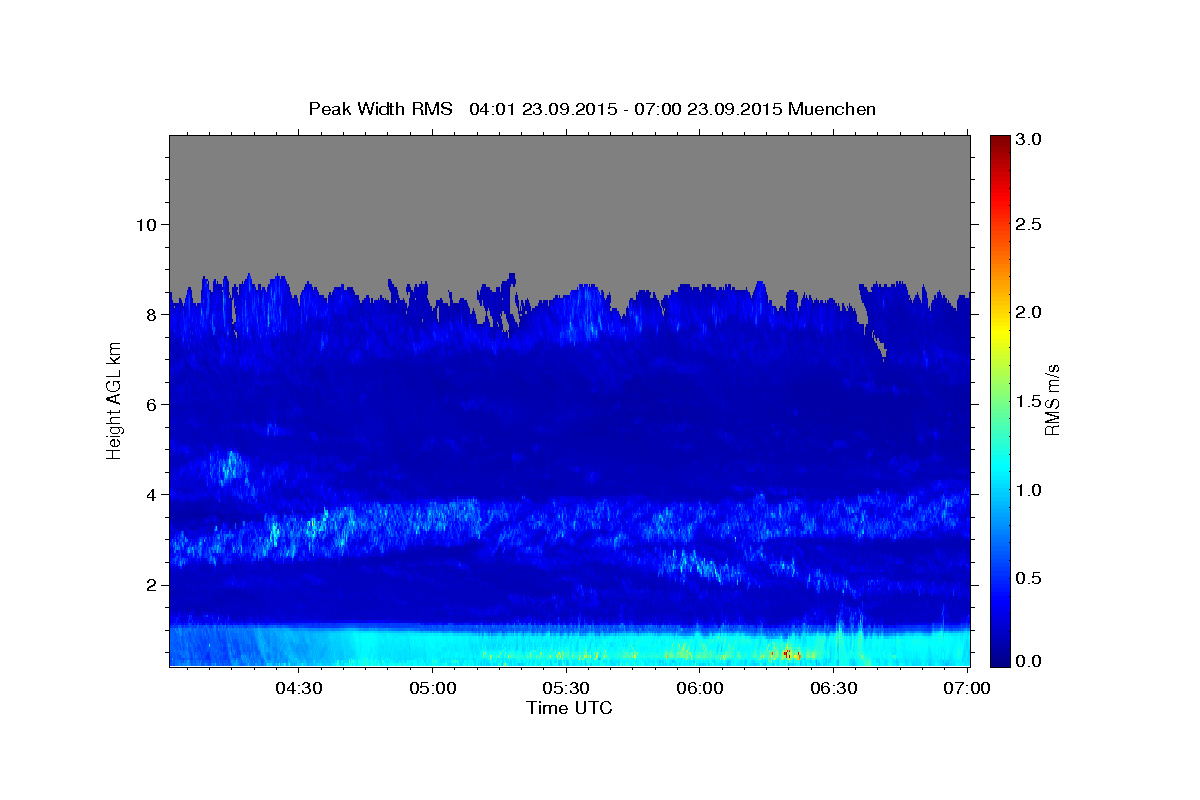Click the '06:30' time axis label
The image size is (1200, 800).
pos(834,688)
